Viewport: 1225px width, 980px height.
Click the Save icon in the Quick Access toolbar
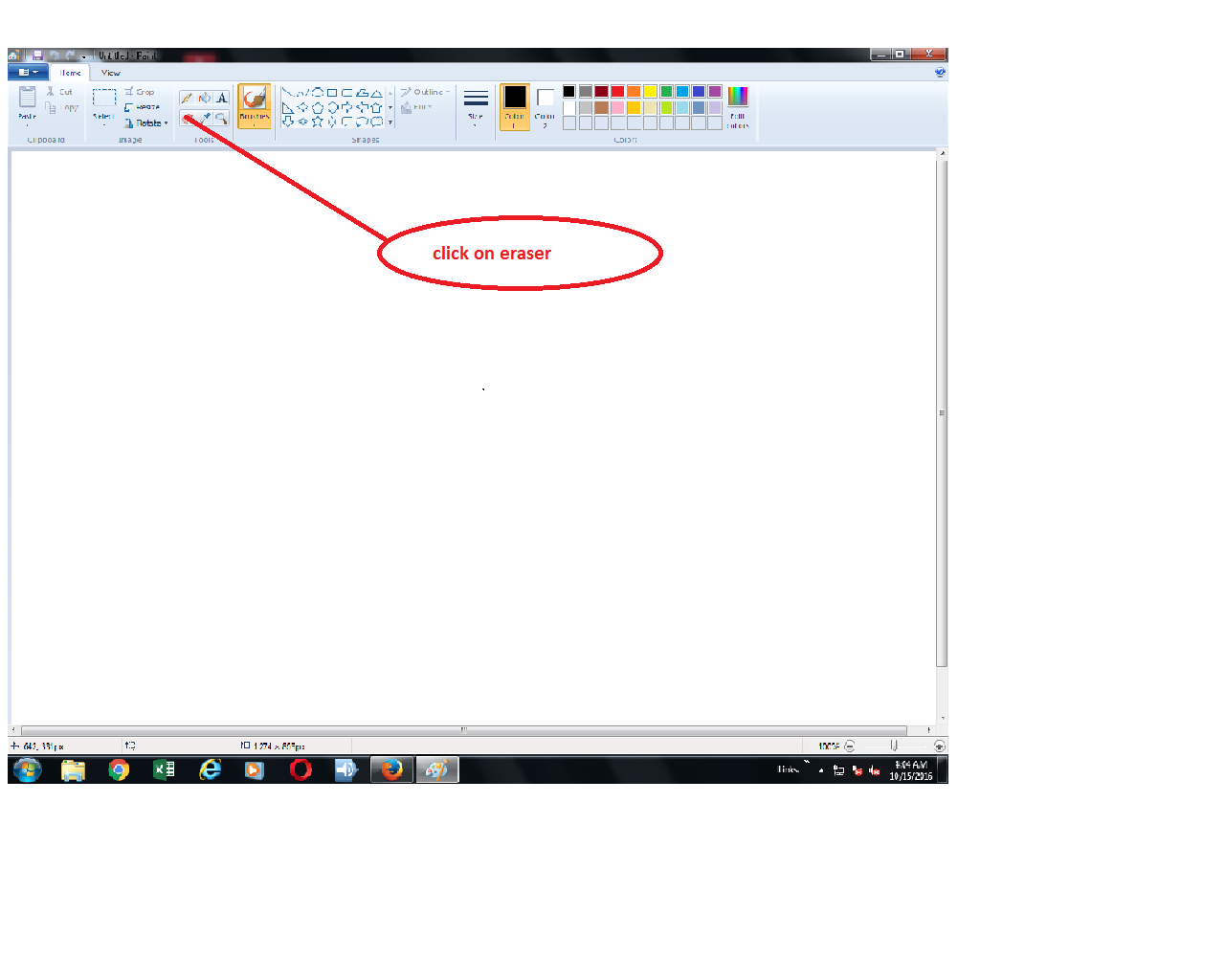point(36,55)
